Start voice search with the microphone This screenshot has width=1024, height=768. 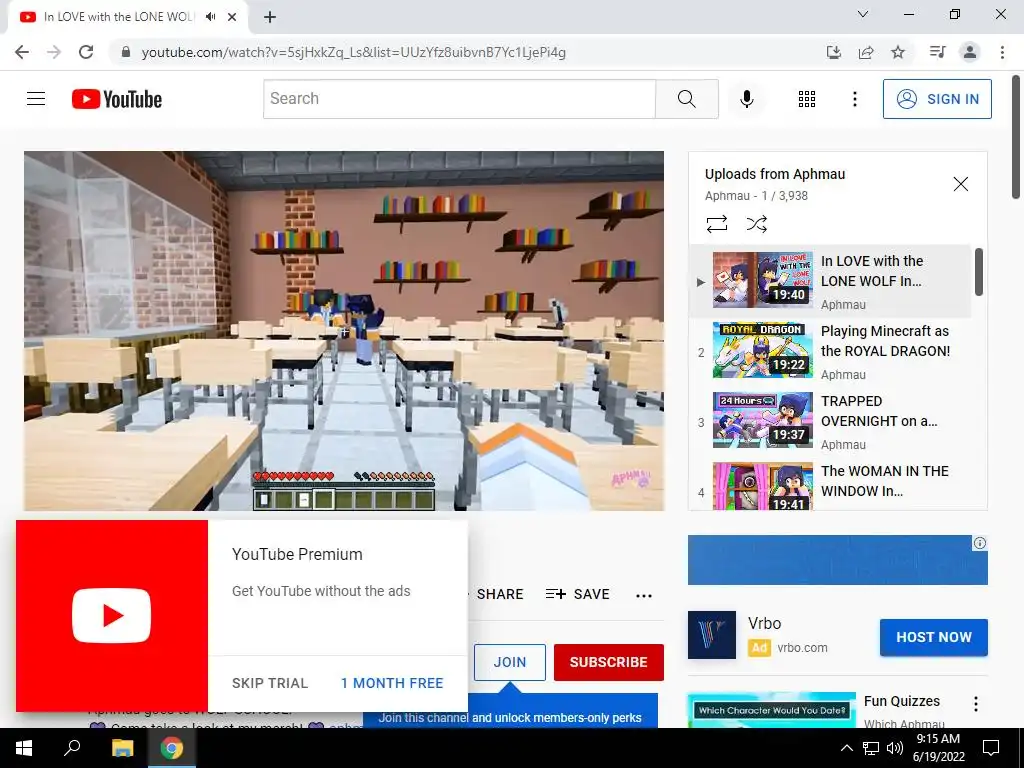pos(746,99)
